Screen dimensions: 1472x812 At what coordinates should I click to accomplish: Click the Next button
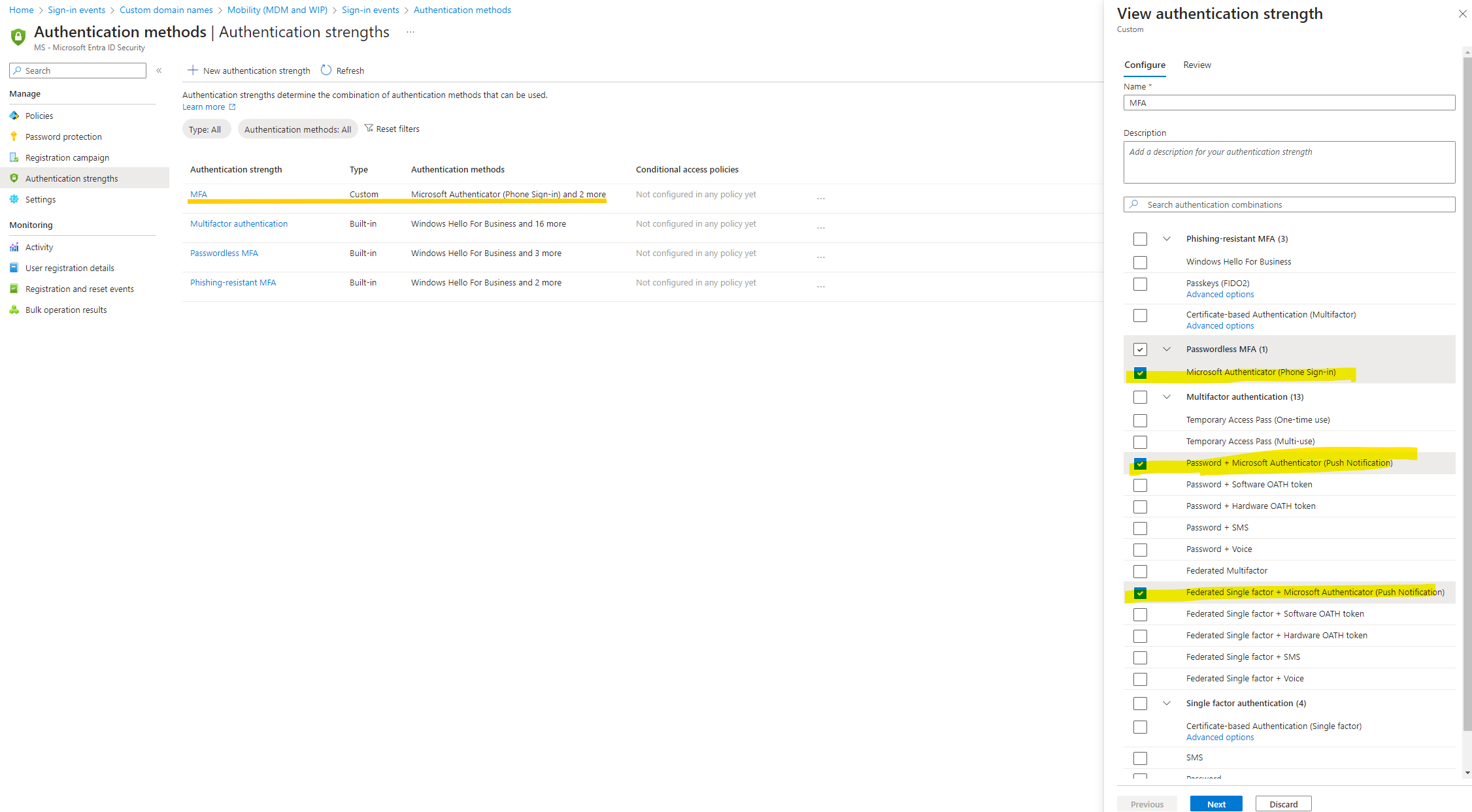tap(1216, 804)
